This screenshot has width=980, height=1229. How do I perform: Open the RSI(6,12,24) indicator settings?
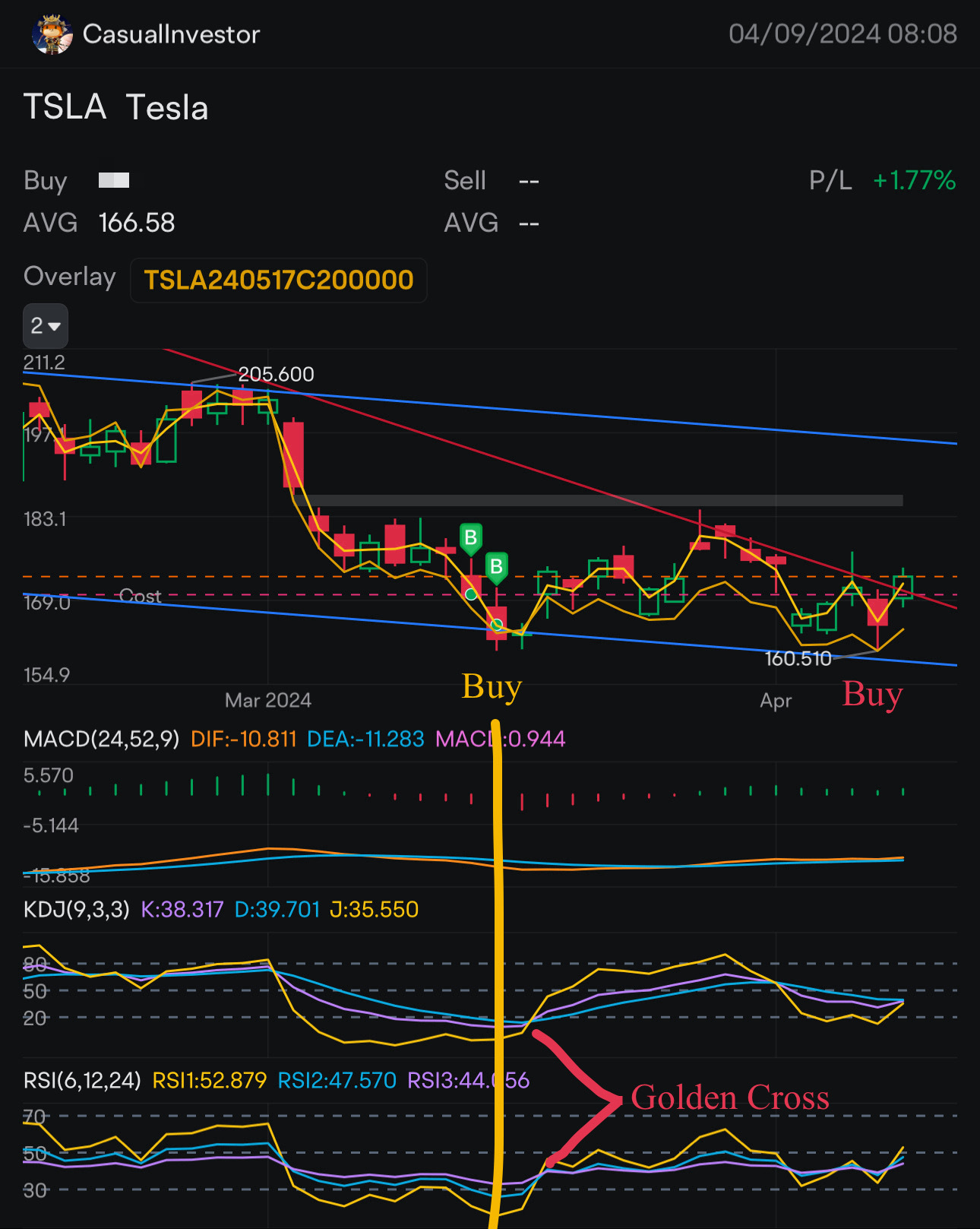click(x=82, y=1080)
